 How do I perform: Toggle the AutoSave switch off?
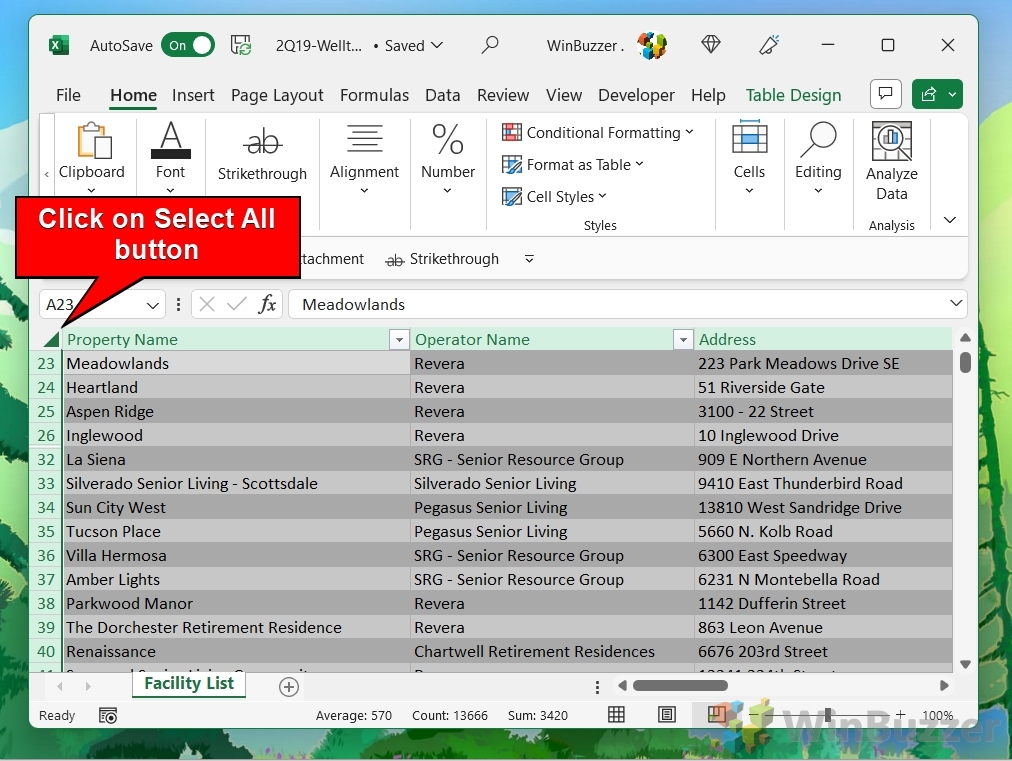[188, 45]
